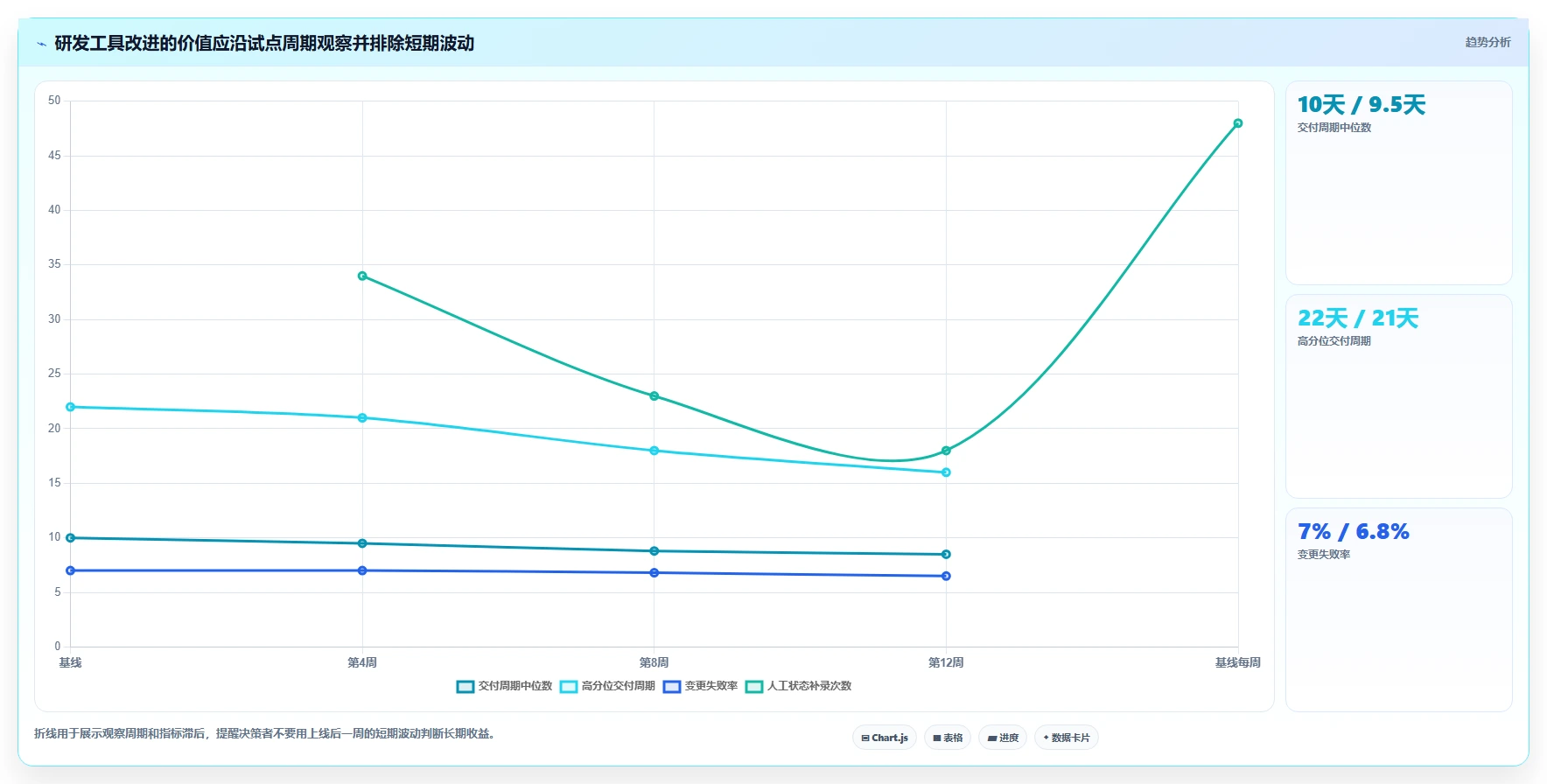Click the y-axis value 50
1547x784 pixels.
(x=54, y=101)
